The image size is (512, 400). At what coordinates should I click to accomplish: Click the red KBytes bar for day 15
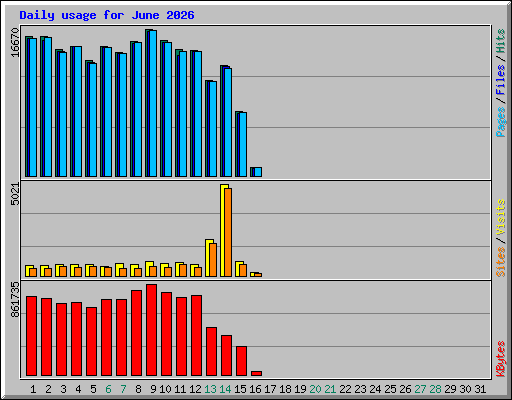[241, 361]
